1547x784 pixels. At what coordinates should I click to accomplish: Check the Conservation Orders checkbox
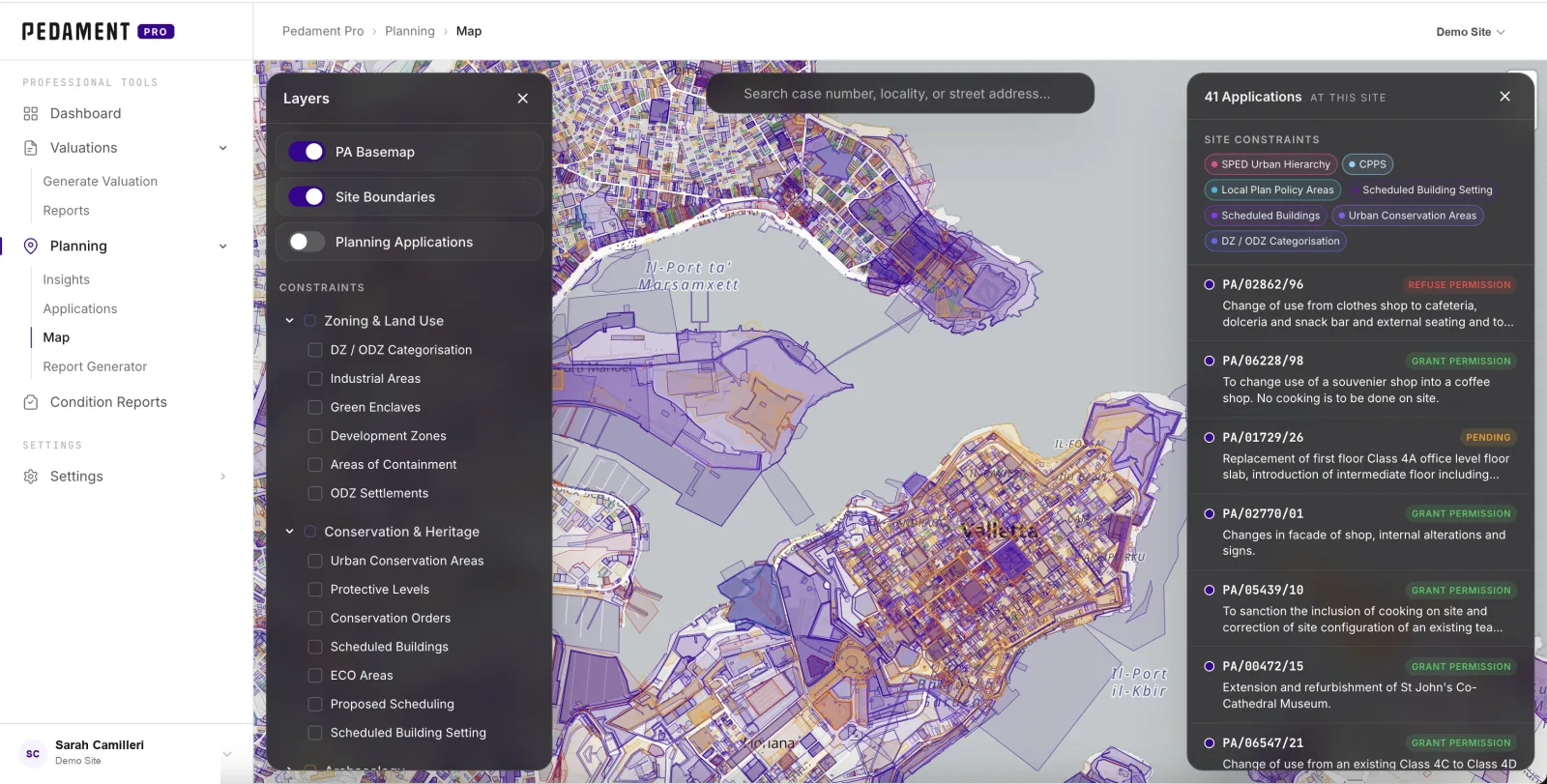[x=314, y=618]
